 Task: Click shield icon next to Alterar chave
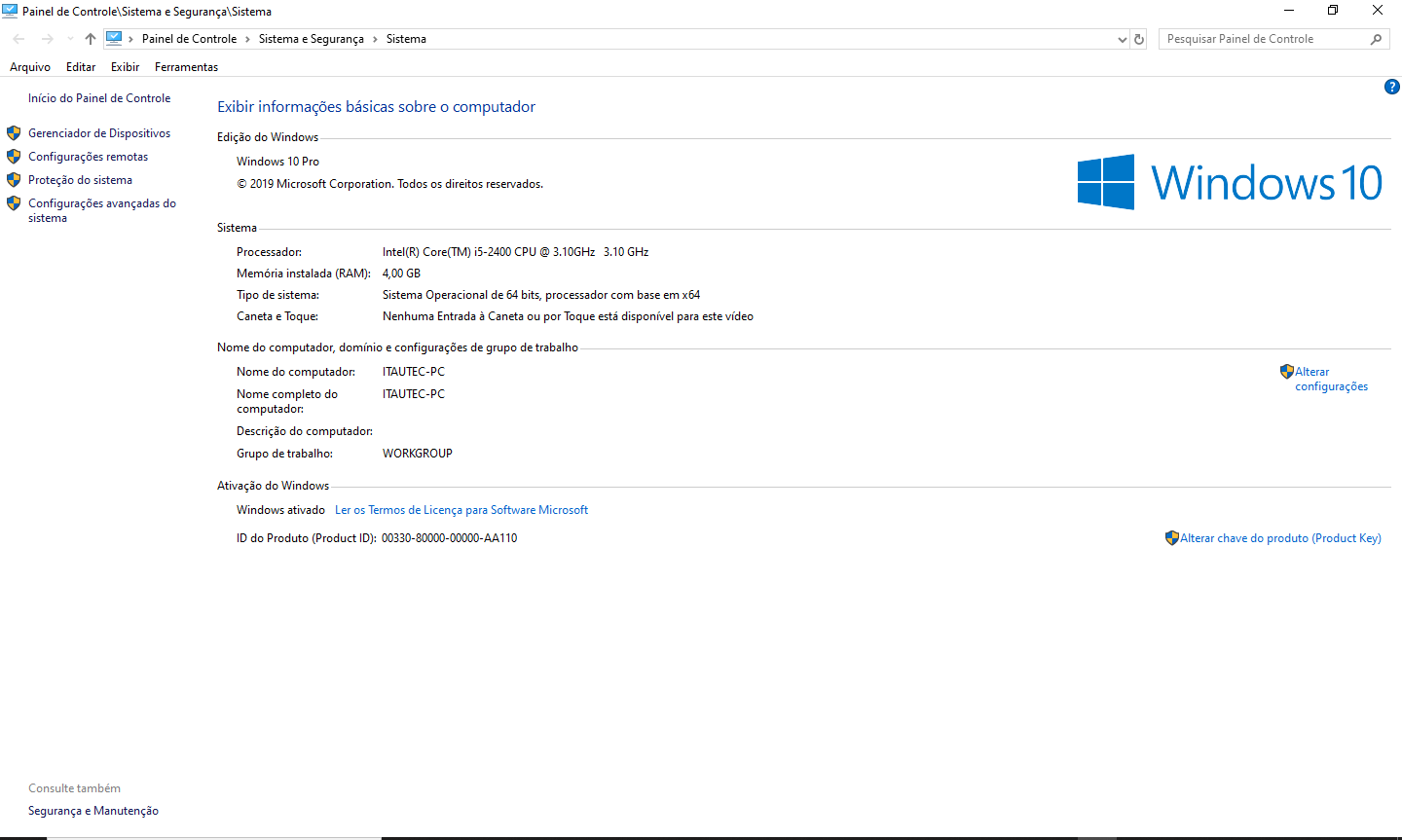1172,538
